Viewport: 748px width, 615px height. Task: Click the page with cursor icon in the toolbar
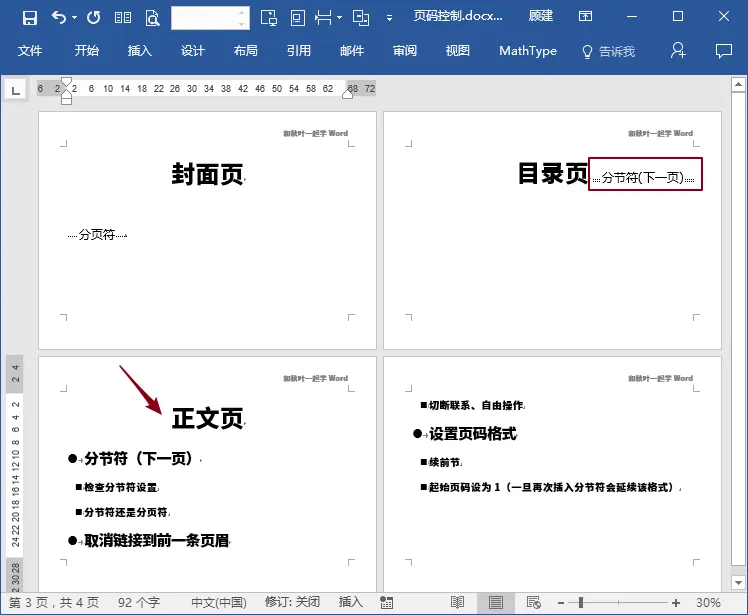269,18
